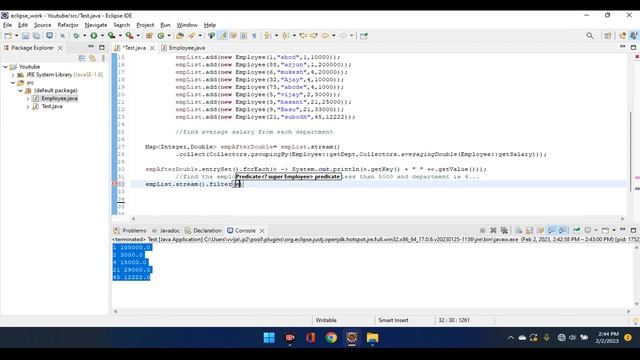This screenshot has width=640, height=360.
Task: Click the Coverage run toolbar icon
Action: click(x=111, y=36)
